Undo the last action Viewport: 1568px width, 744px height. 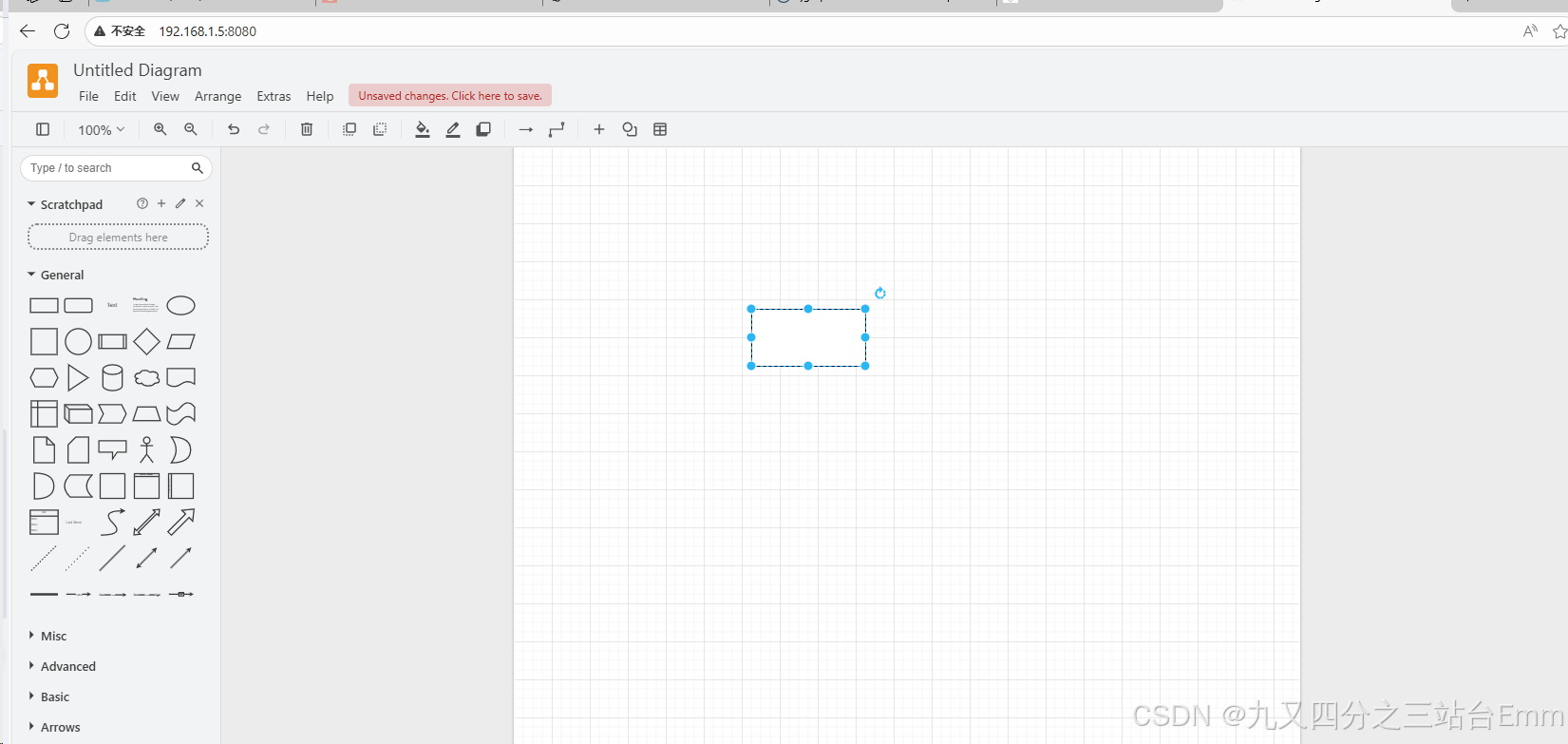coord(234,129)
